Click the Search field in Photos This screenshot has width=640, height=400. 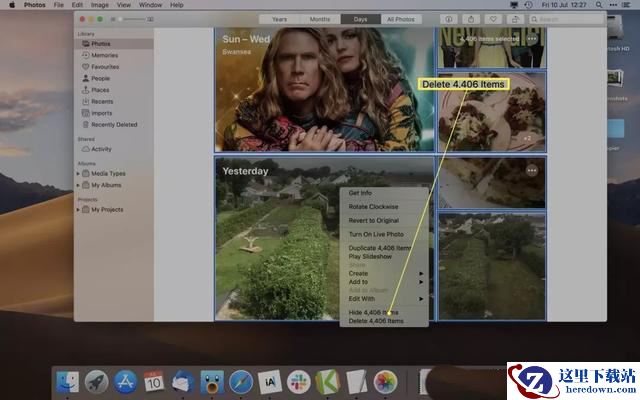coord(566,19)
